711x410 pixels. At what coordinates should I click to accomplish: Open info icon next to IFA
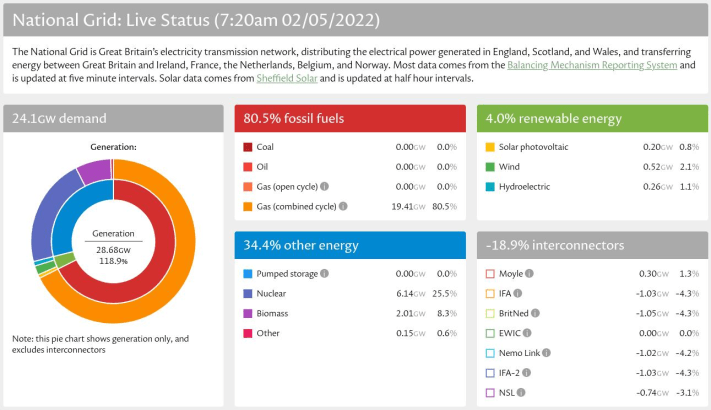tap(518, 293)
